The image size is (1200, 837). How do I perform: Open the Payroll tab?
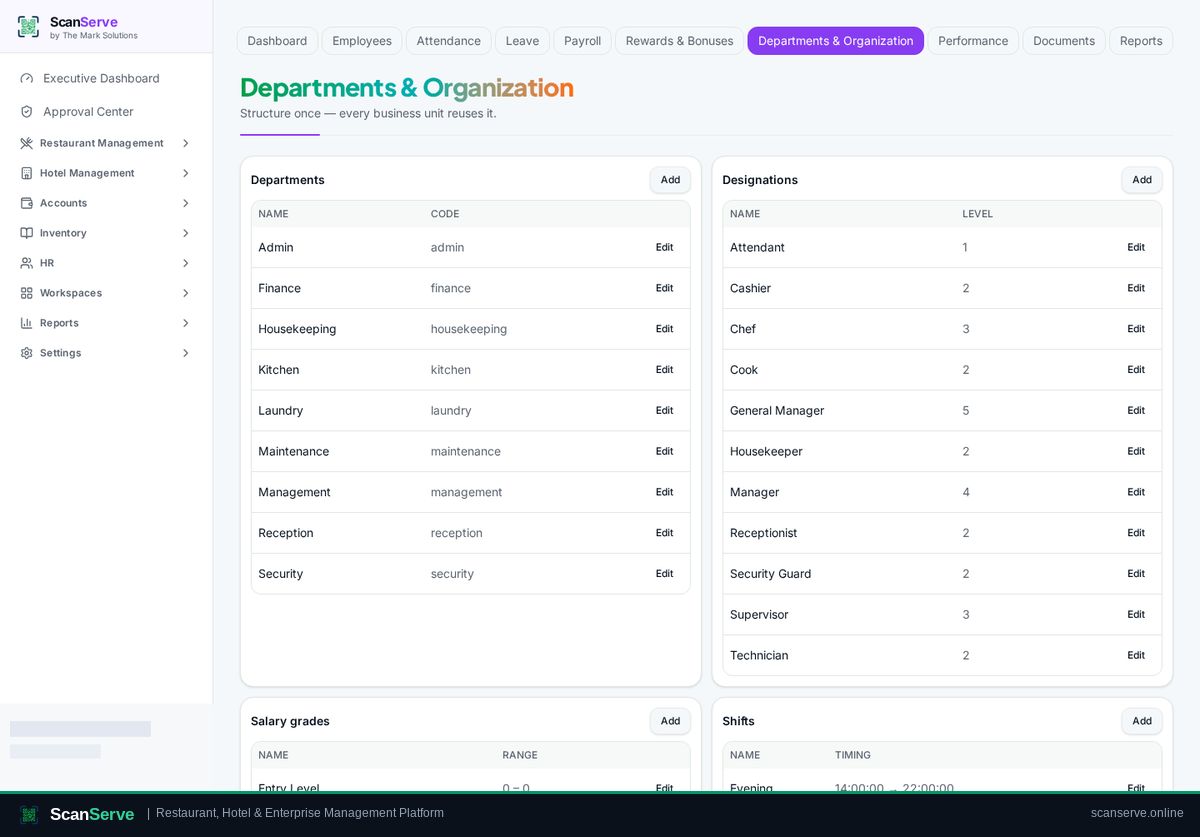tap(582, 41)
